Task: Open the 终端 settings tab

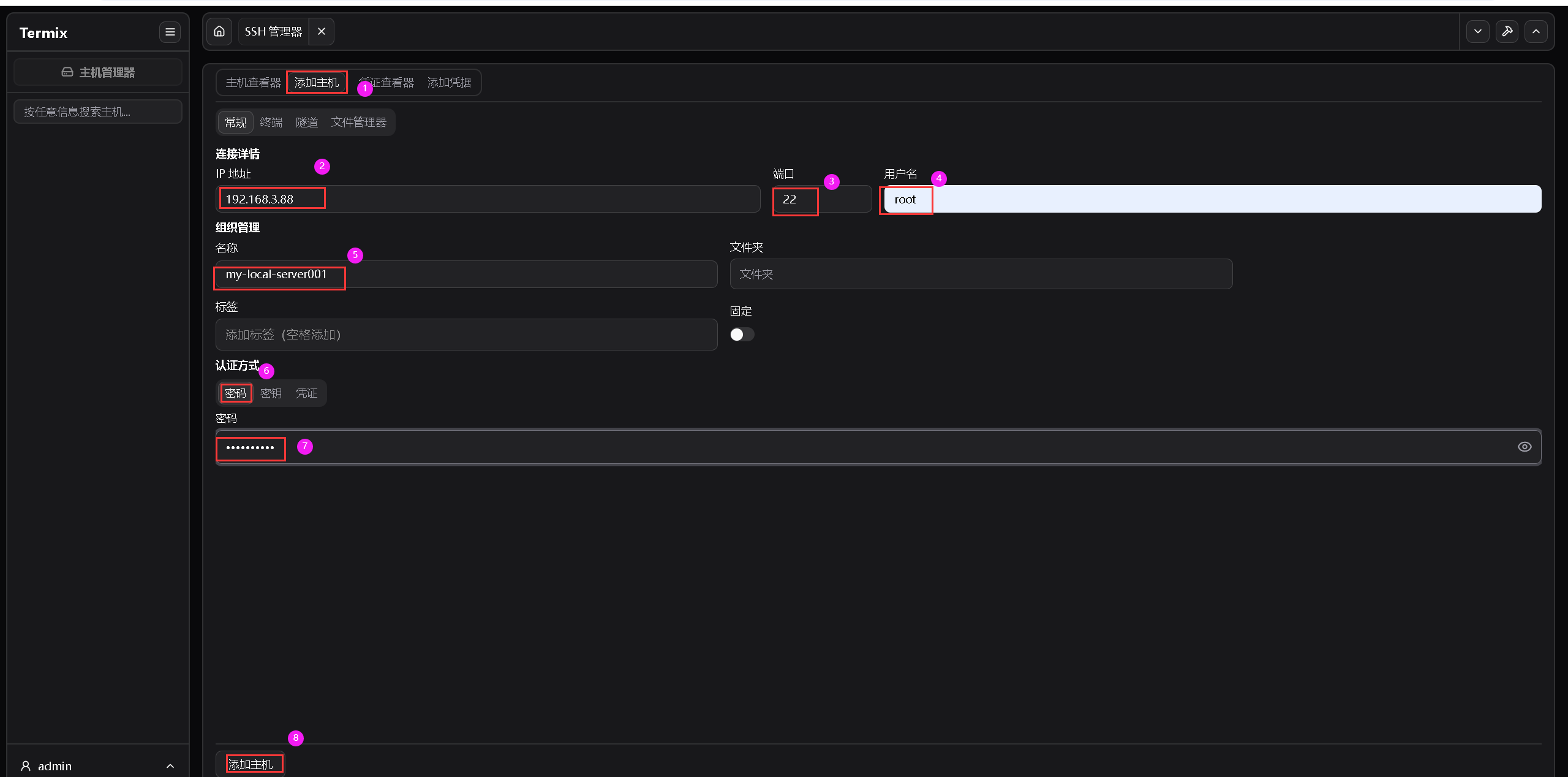Action: pos(271,123)
